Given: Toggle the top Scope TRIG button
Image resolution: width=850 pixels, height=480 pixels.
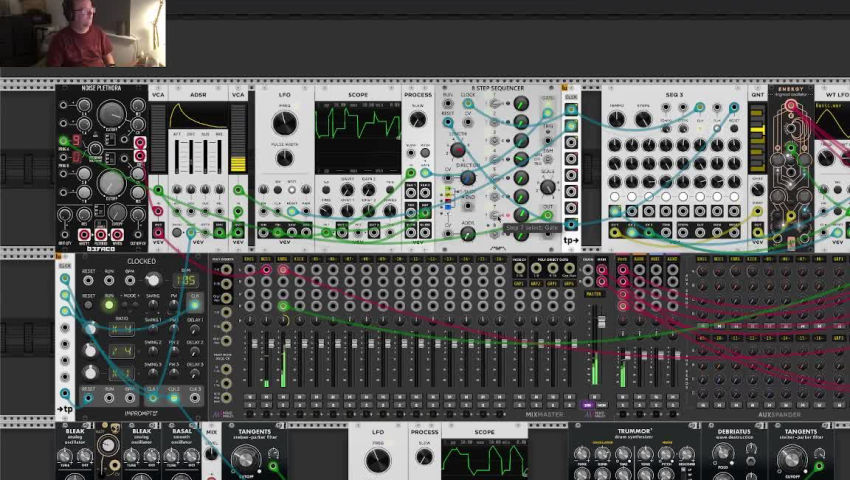Looking at the screenshot, I should coord(389,190).
